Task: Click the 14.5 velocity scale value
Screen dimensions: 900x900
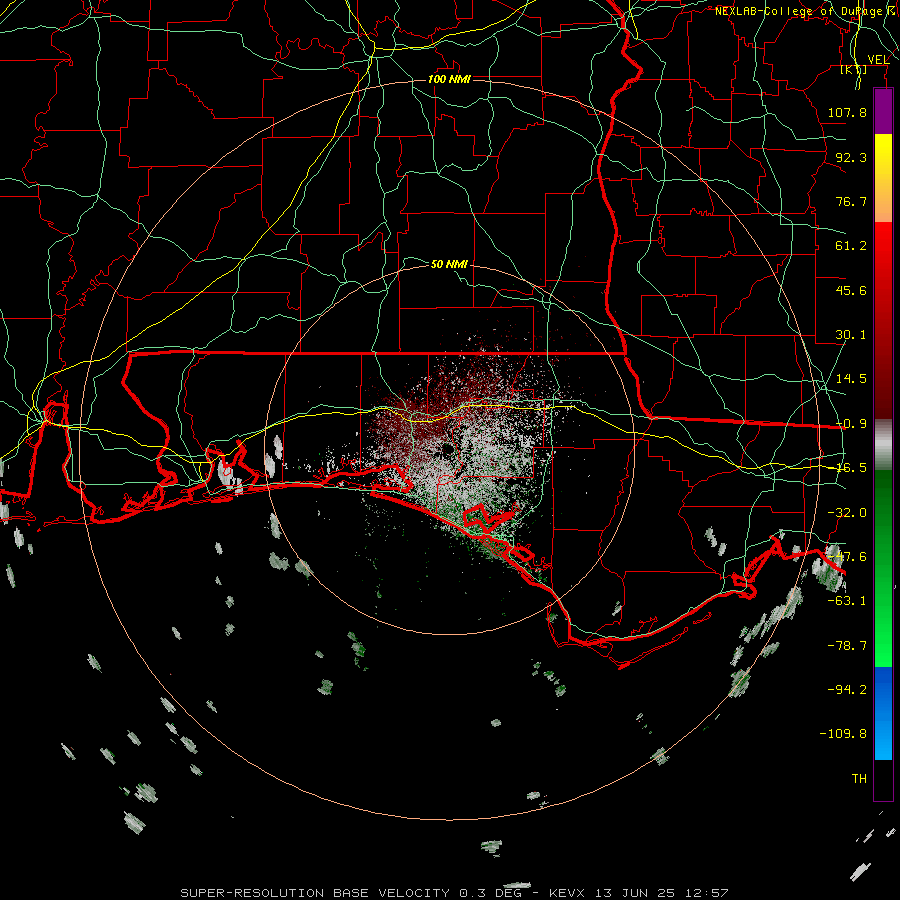Action: [851, 379]
